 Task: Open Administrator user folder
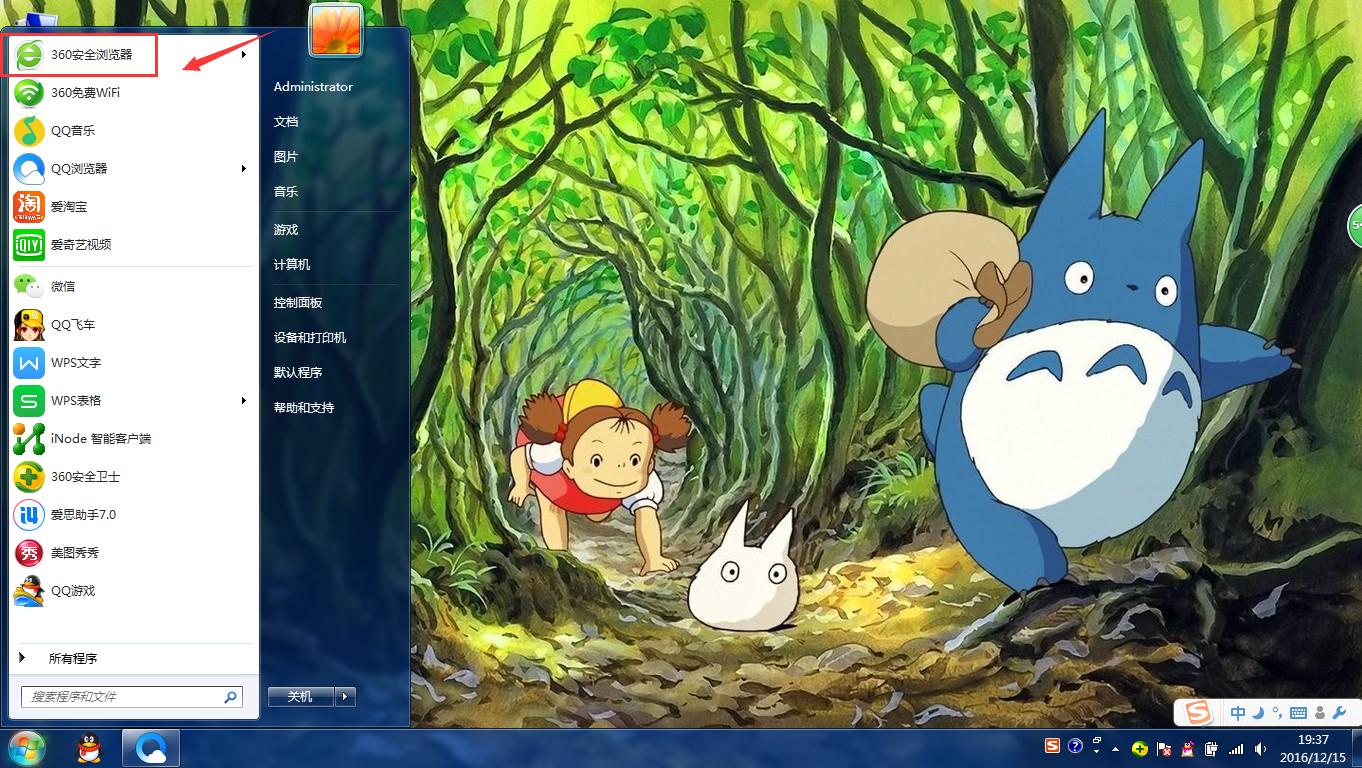[x=313, y=87]
